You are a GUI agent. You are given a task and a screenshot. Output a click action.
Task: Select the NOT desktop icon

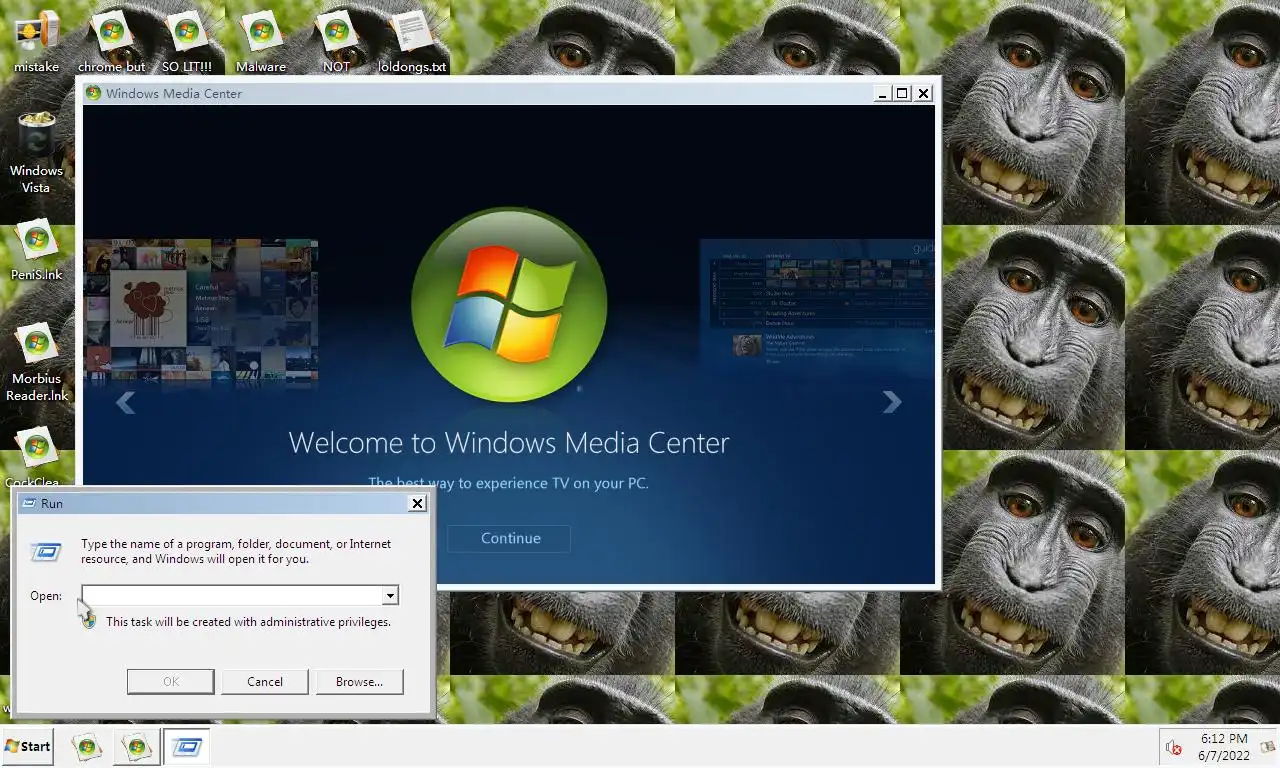coord(336,40)
